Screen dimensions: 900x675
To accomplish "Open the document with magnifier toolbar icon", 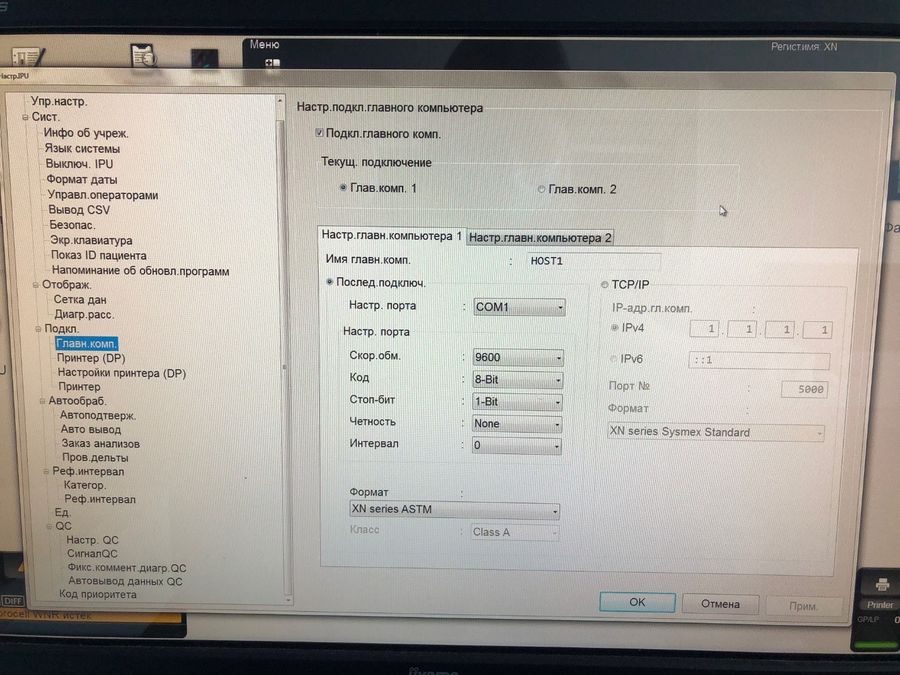I will point(143,56).
